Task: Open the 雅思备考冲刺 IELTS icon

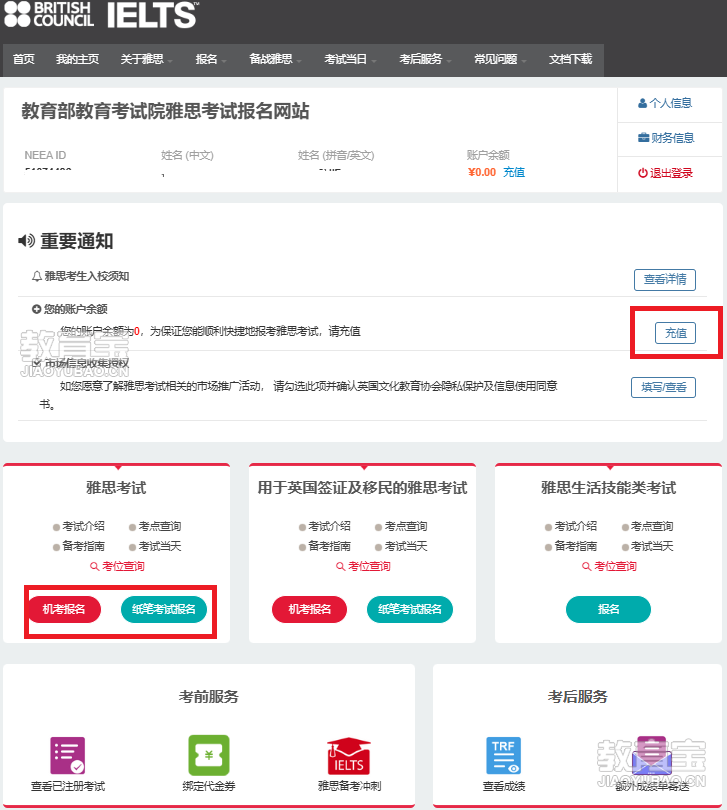Action: [x=349, y=756]
